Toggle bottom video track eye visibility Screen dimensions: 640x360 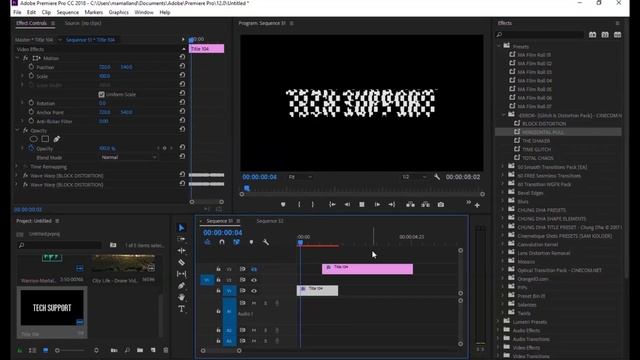(x=254, y=291)
